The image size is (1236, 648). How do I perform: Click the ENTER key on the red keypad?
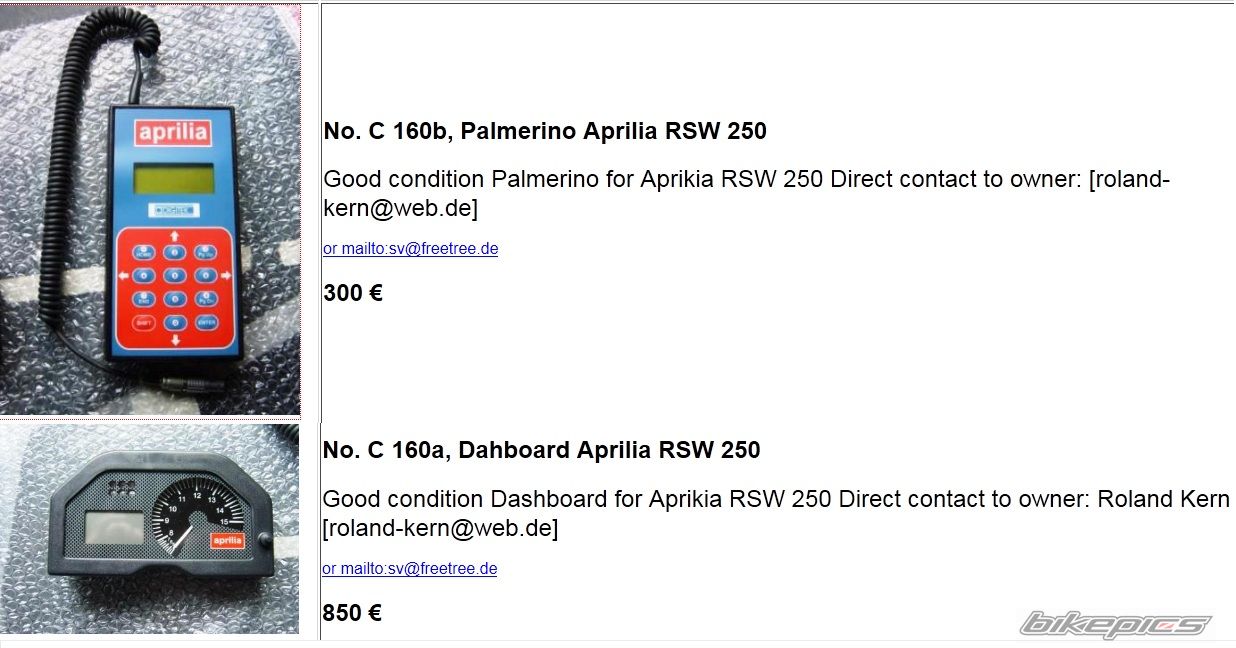click(206, 322)
